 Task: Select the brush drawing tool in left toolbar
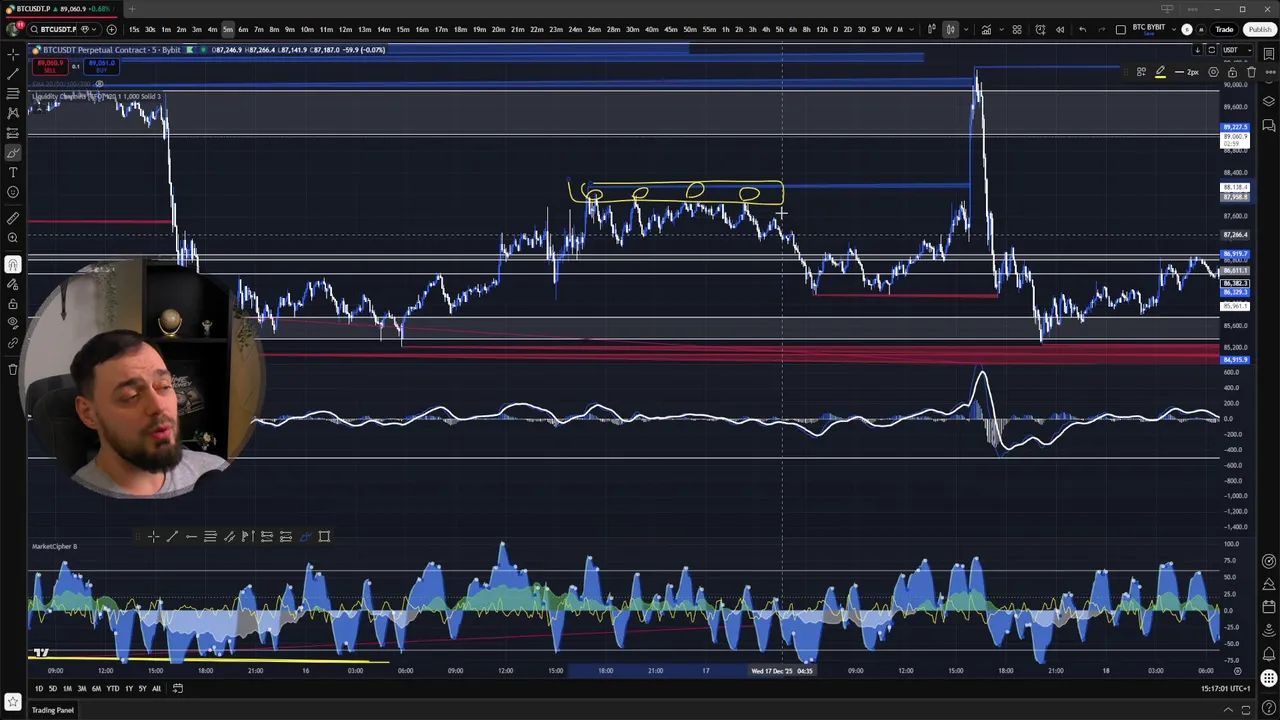pos(13,152)
